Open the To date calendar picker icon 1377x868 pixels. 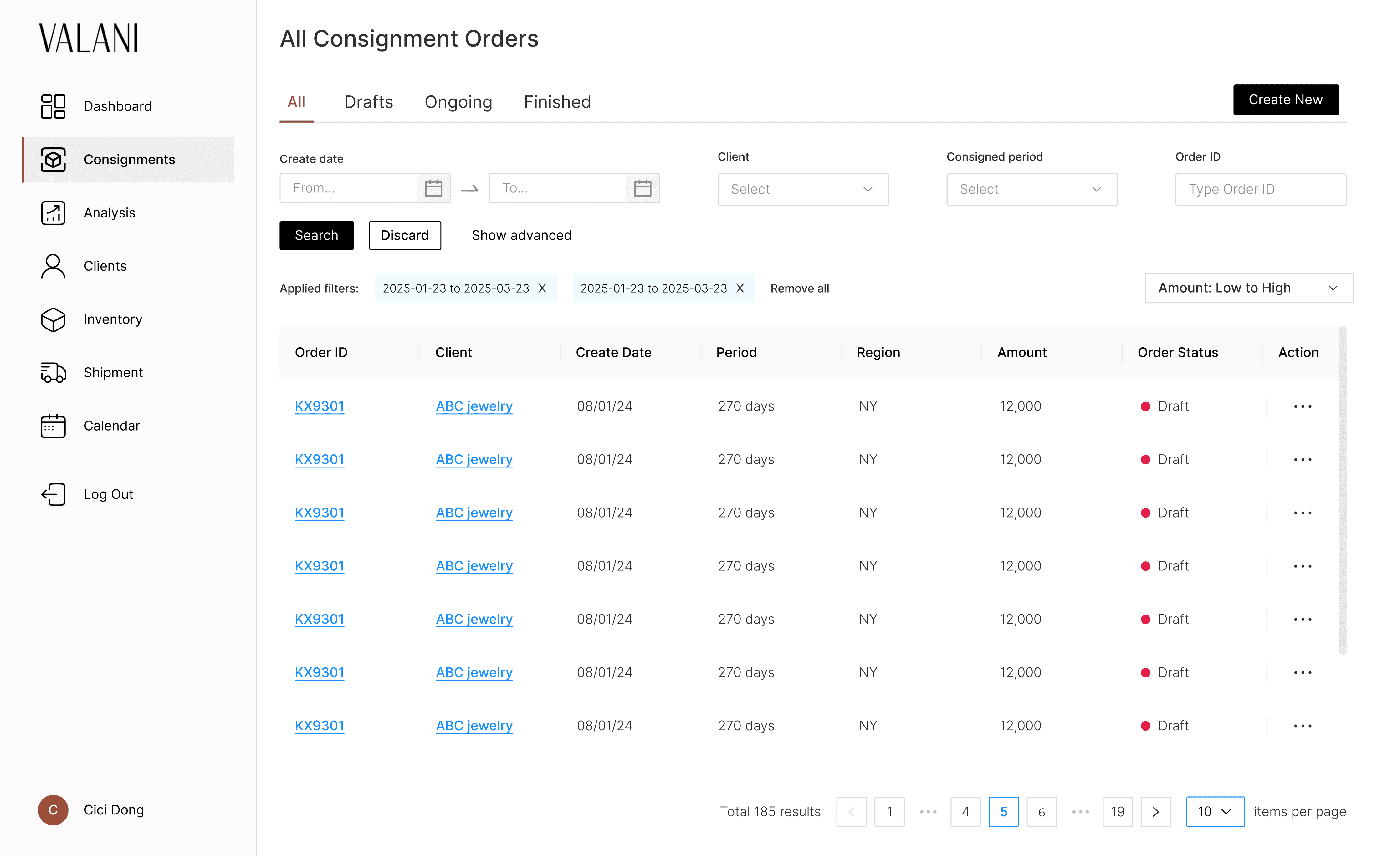pos(642,188)
